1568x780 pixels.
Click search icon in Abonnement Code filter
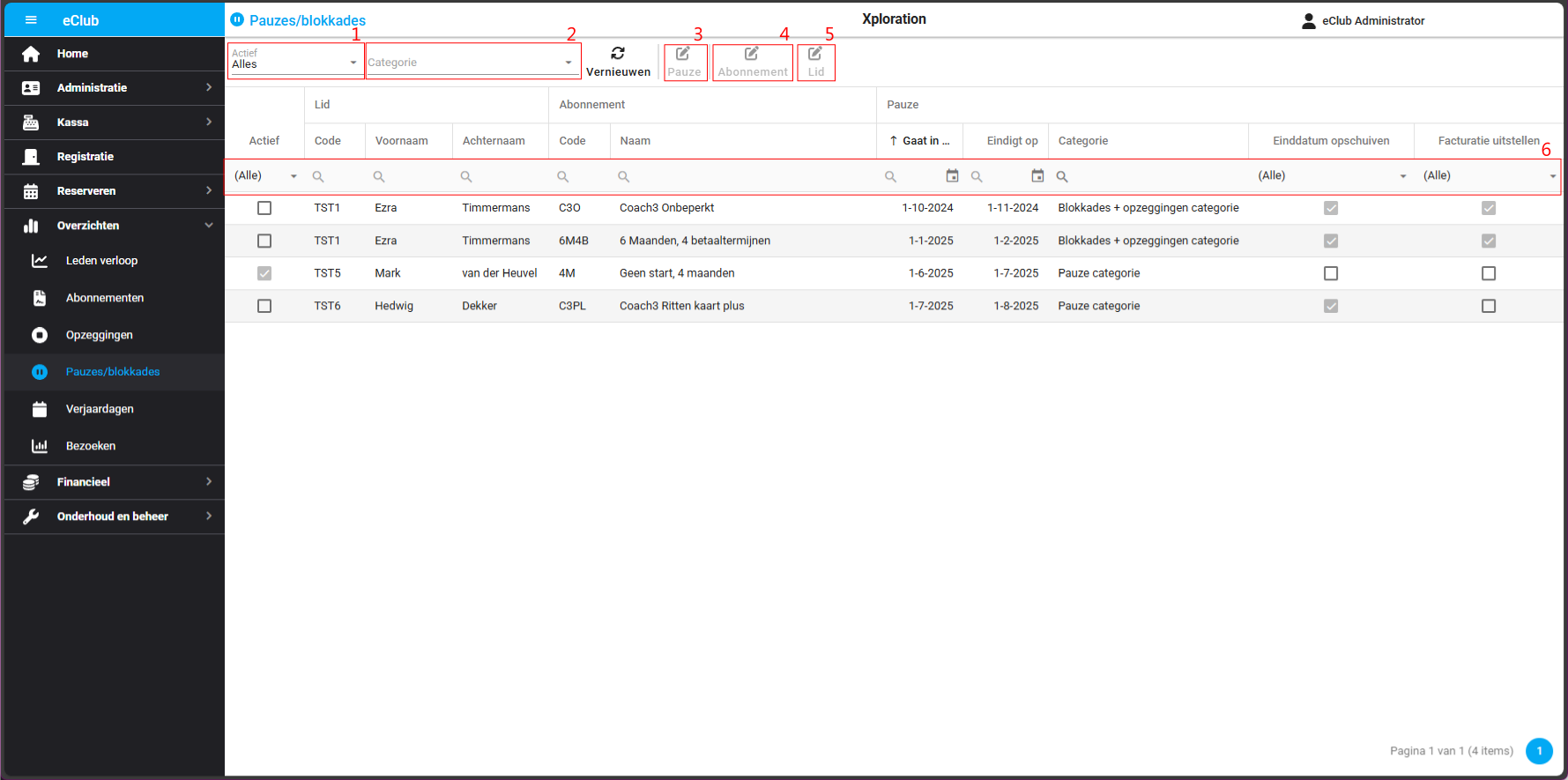click(x=562, y=177)
